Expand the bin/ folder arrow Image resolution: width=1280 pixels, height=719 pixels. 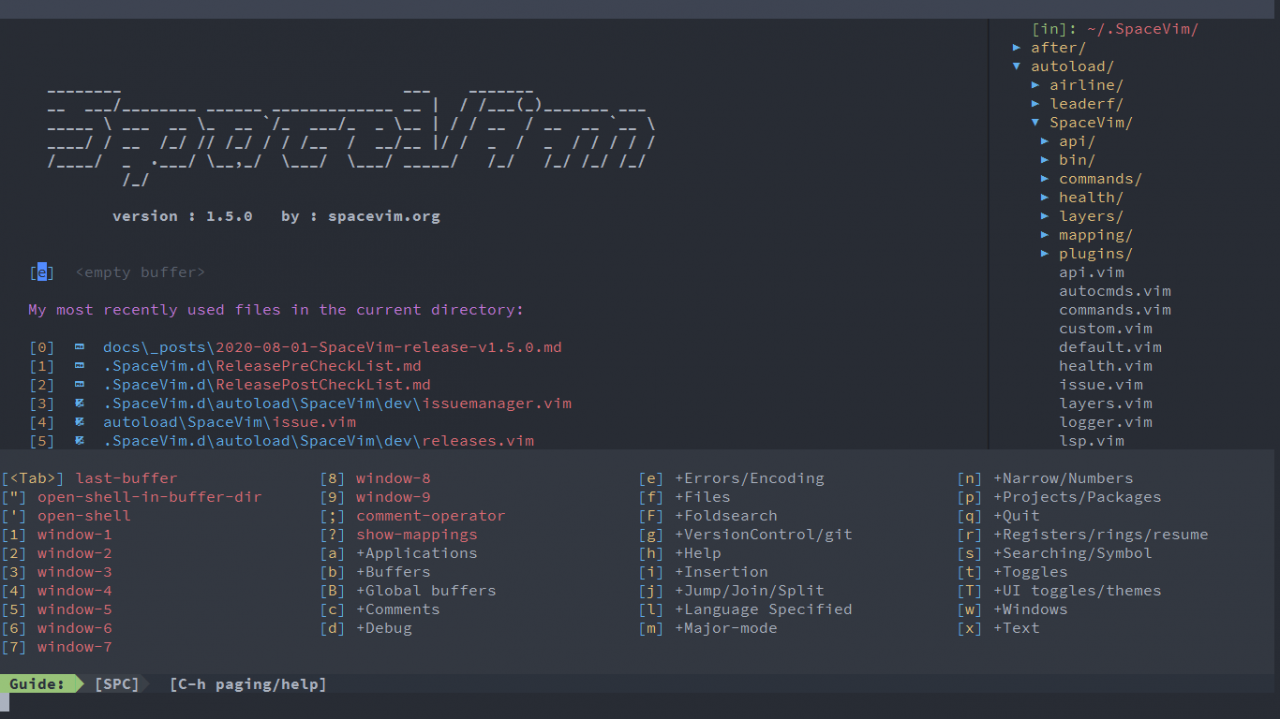coord(1045,160)
